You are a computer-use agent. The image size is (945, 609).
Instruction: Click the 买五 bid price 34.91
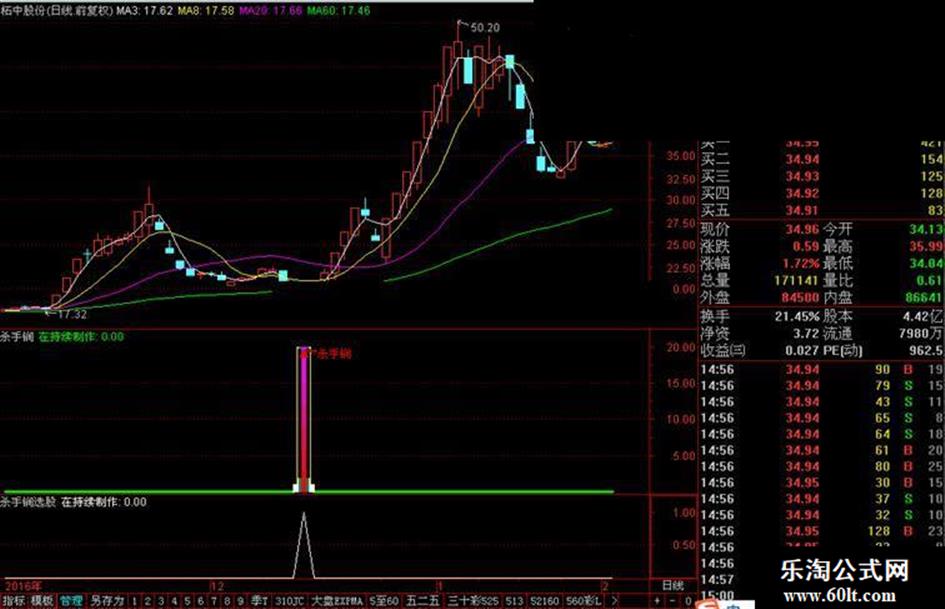point(802,210)
